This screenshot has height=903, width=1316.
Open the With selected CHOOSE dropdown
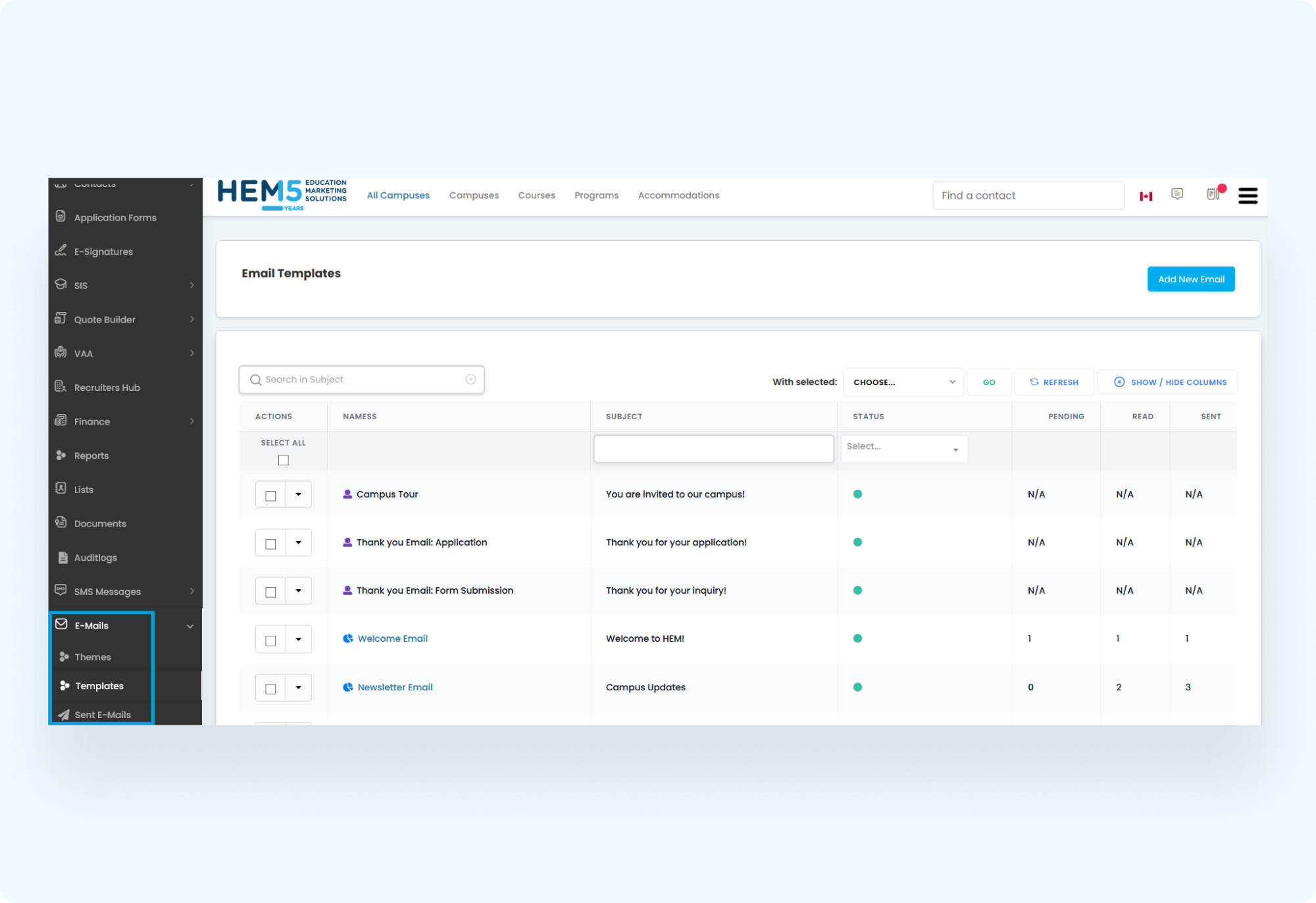[x=903, y=382]
